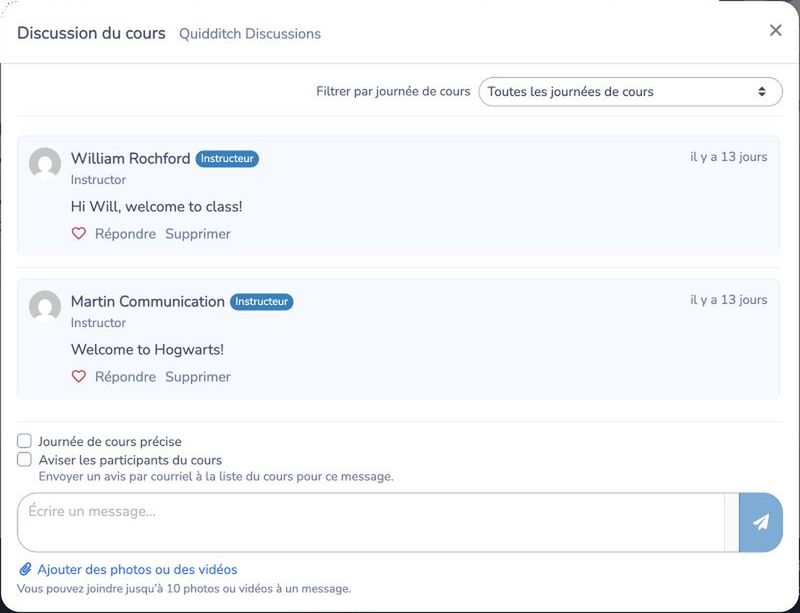Open the Toutes les journées de cours dropdown
Screen dimensions: 800x613
(x=631, y=92)
